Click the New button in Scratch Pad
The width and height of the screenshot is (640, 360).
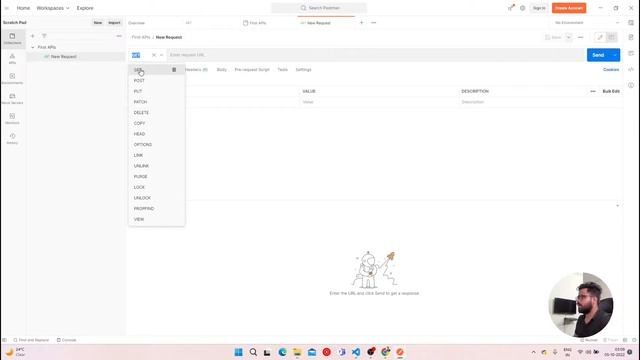tap(98, 23)
